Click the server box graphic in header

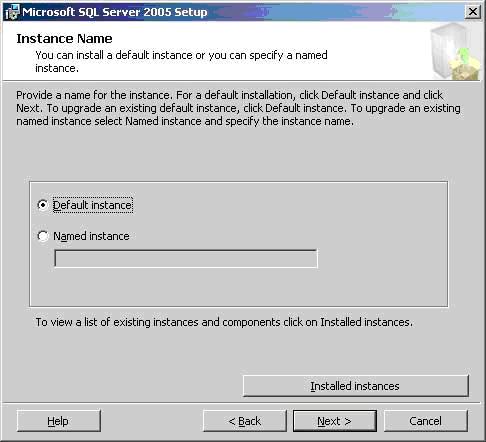click(455, 52)
